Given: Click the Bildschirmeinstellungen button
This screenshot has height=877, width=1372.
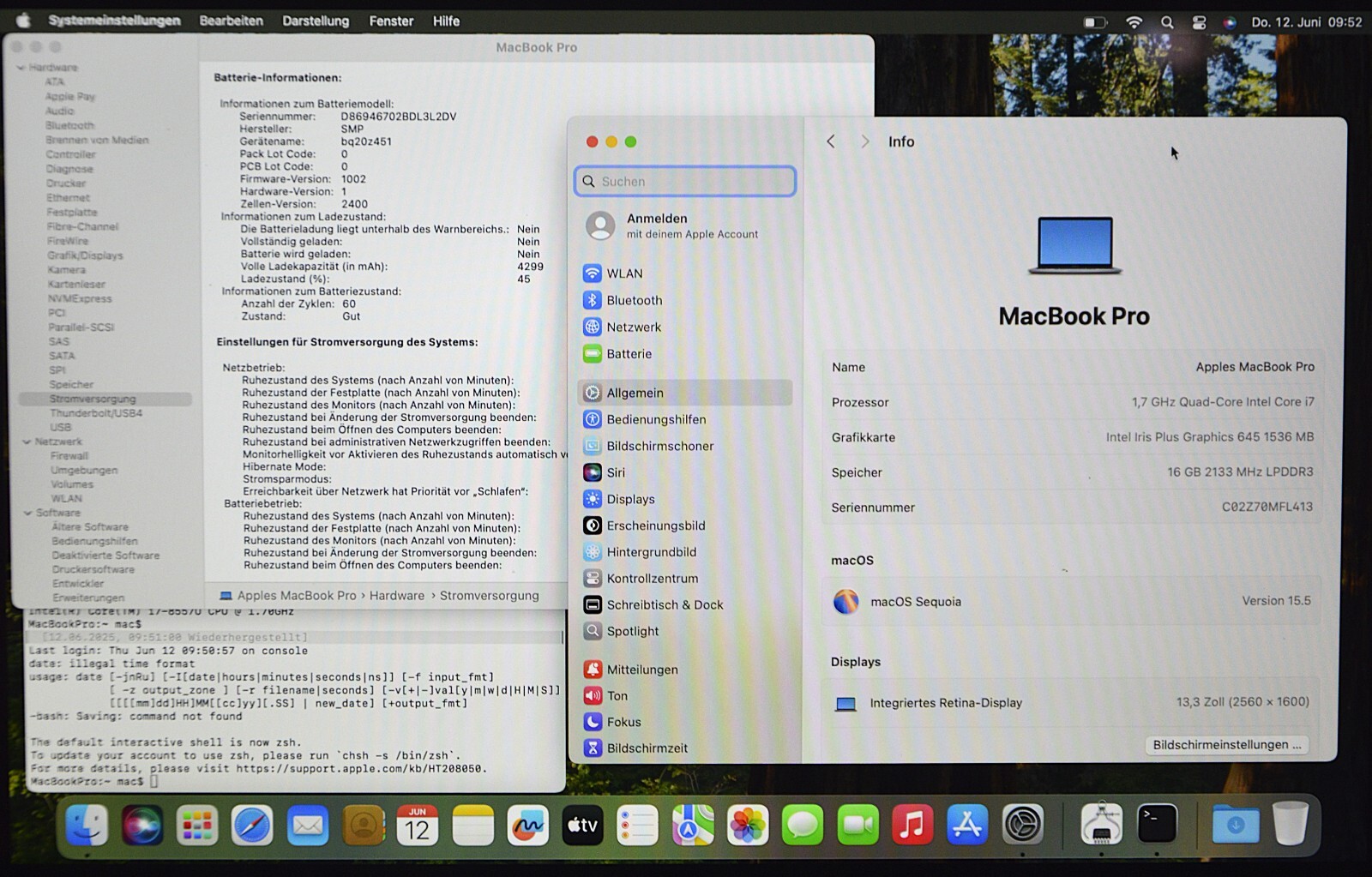Looking at the screenshot, I should (x=1227, y=744).
